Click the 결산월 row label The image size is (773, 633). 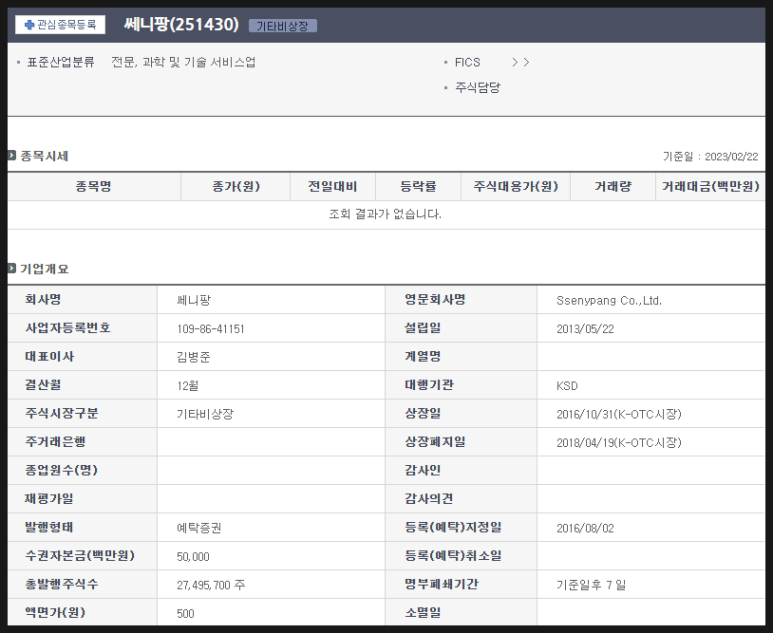pyautogui.click(x=43, y=385)
